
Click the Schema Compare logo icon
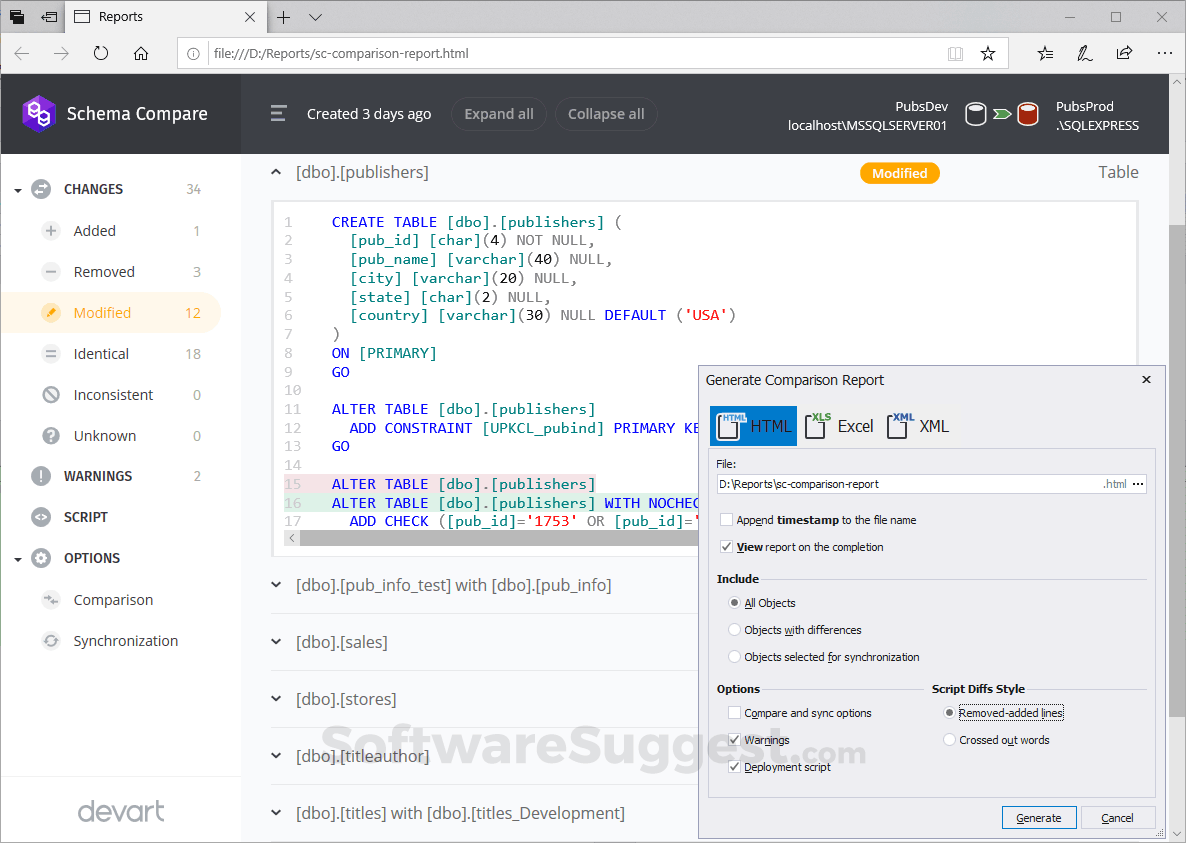pos(39,113)
